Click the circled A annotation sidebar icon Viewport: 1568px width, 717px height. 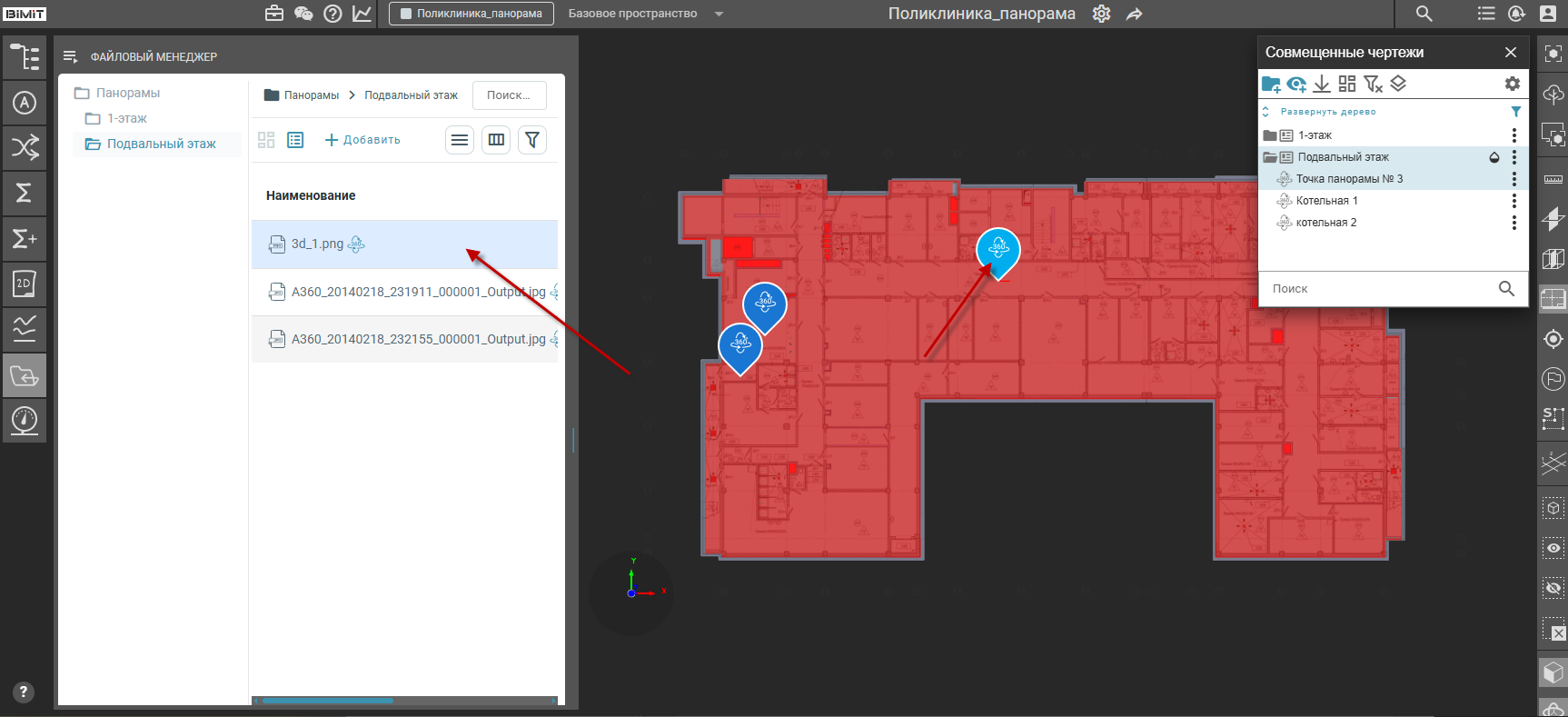pyautogui.click(x=25, y=103)
